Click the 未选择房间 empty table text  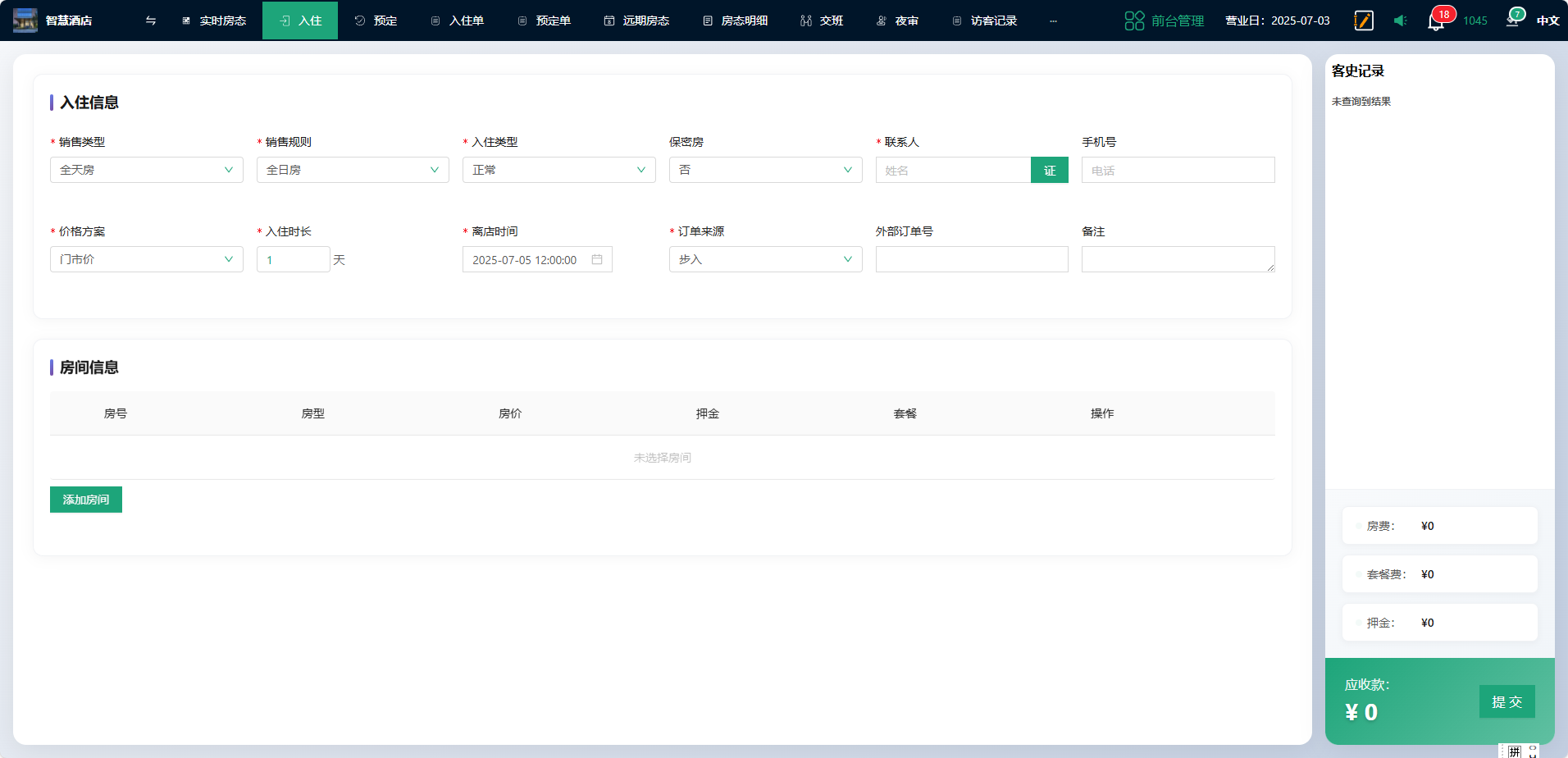[x=663, y=458]
